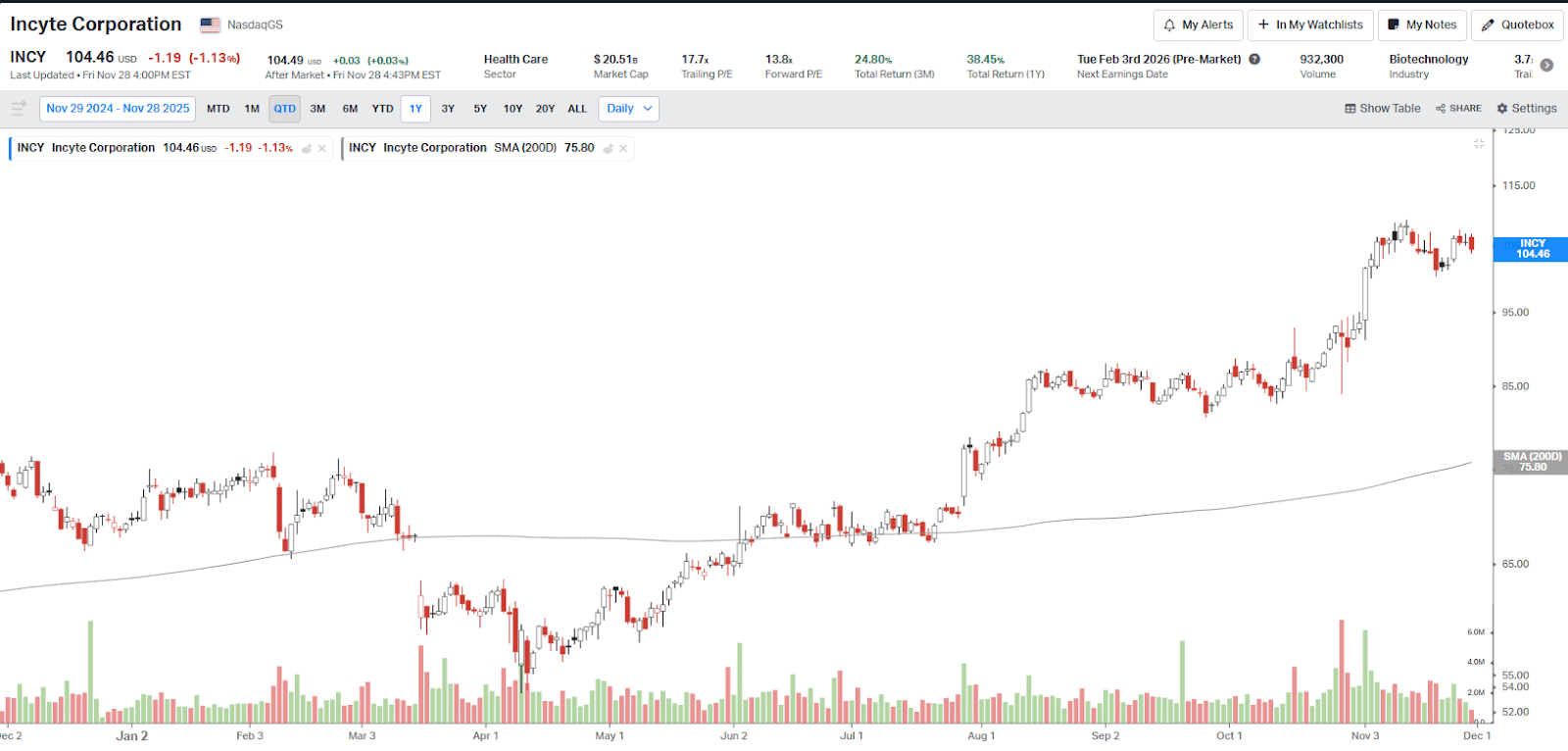Click the After Market price 104.49
Viewport: 1568px width, 751px height.
click(285, 61)
